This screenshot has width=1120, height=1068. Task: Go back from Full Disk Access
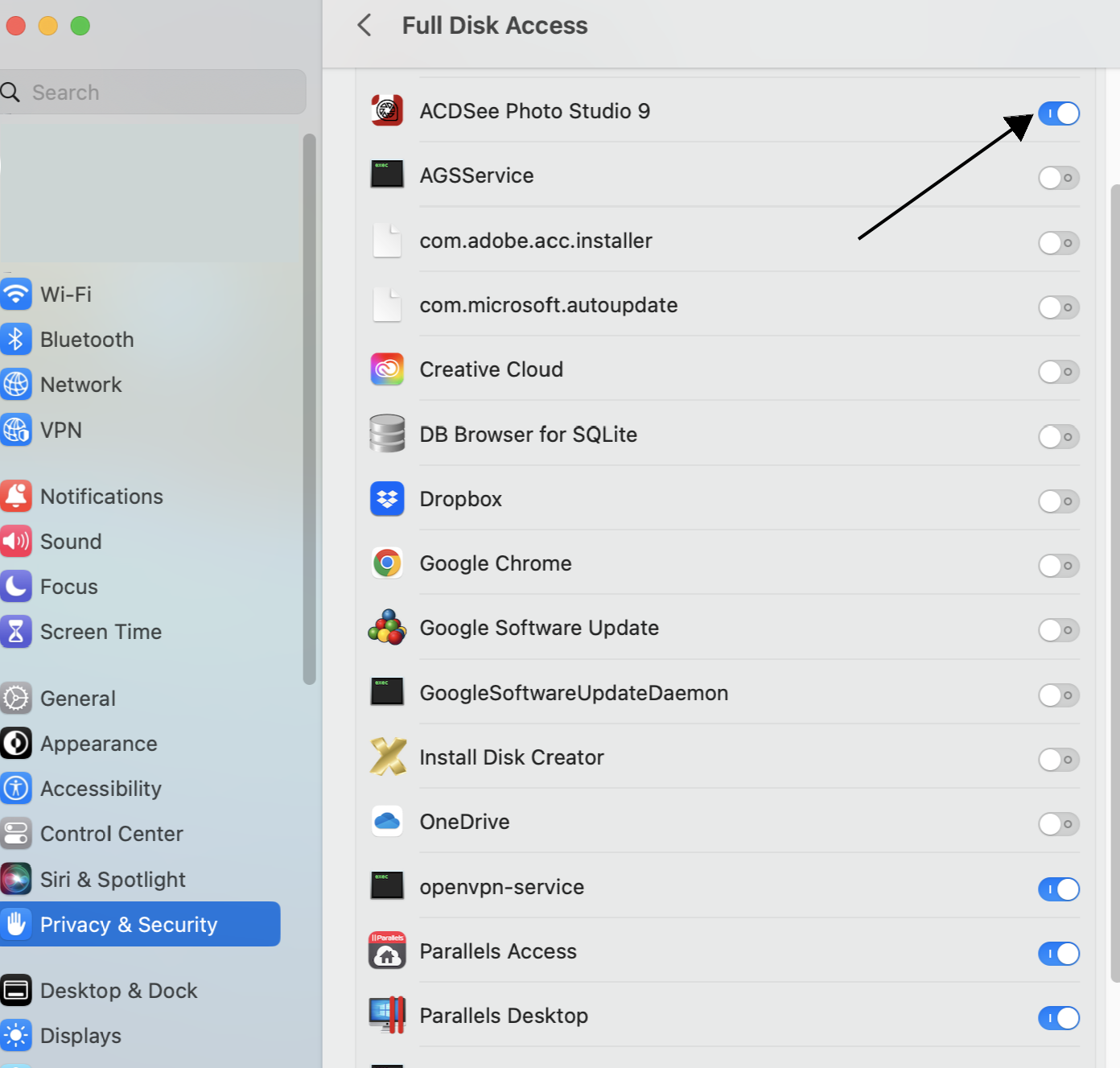[364, 25]
